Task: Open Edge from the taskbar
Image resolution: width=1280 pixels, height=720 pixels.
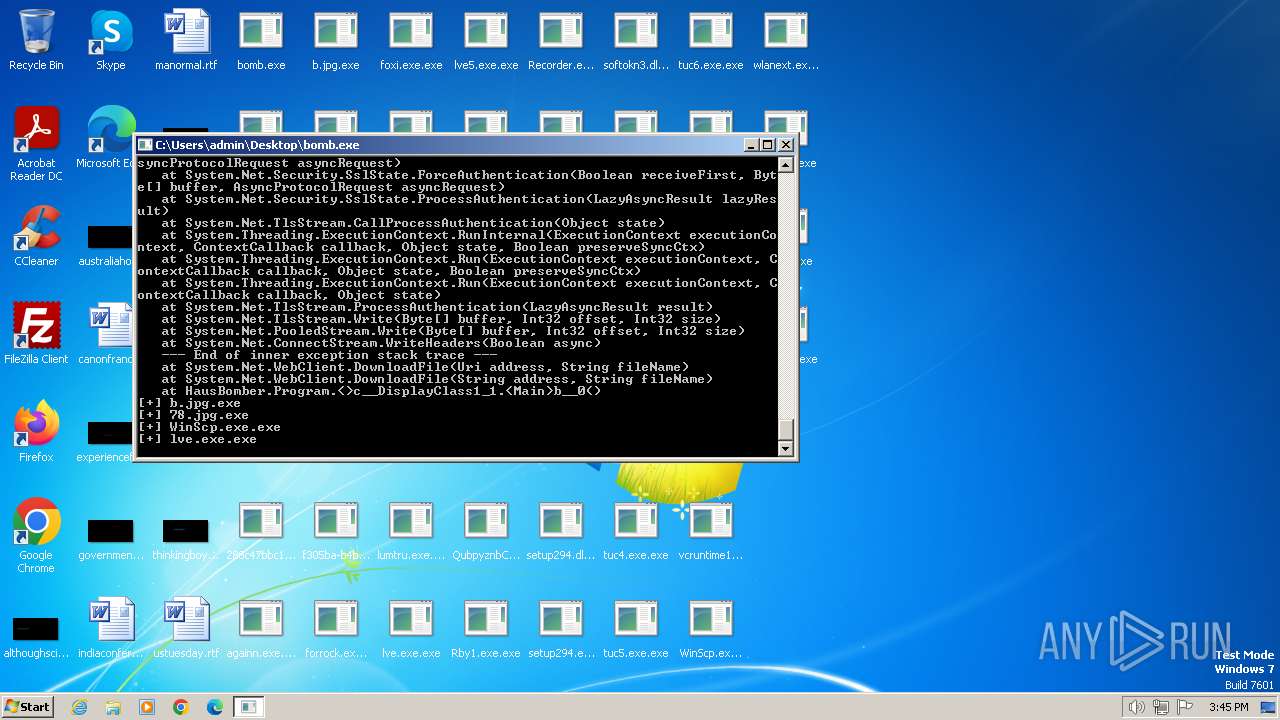Action: (x=215, y=707)
